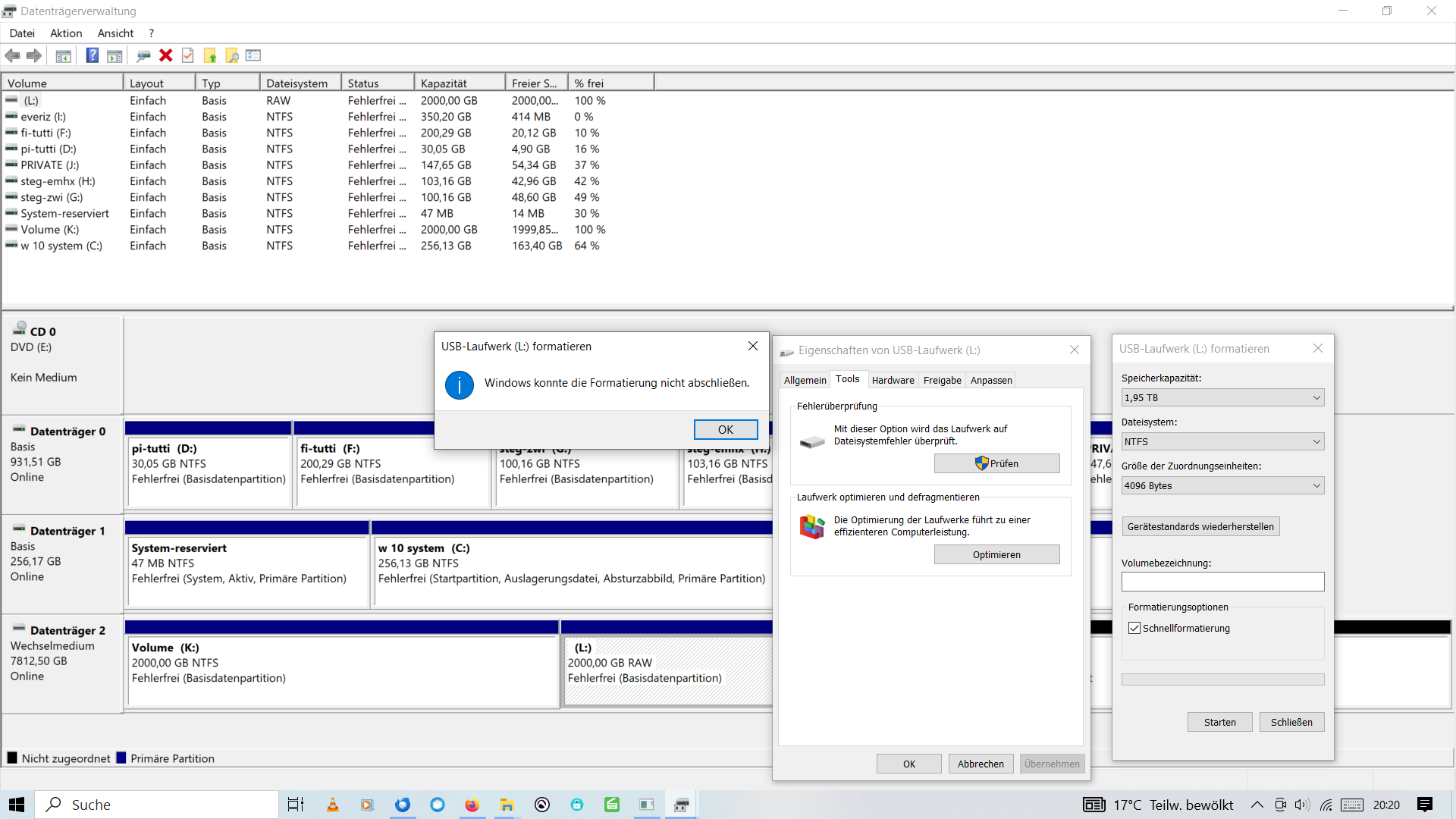
Task: Open Windows Start menu
Action: pyautogui.click(x=17, y=805)
